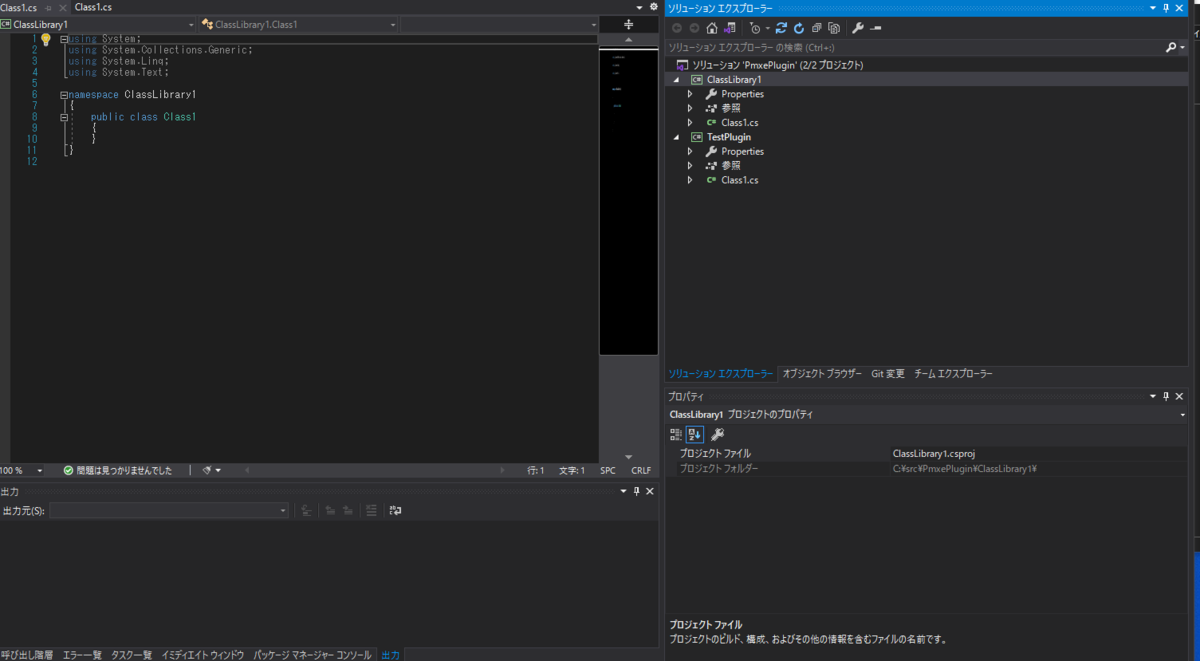Screen dimensions: 1200x661
Task: Expand Properties under TestPlugin
Action: click(689, 151)
